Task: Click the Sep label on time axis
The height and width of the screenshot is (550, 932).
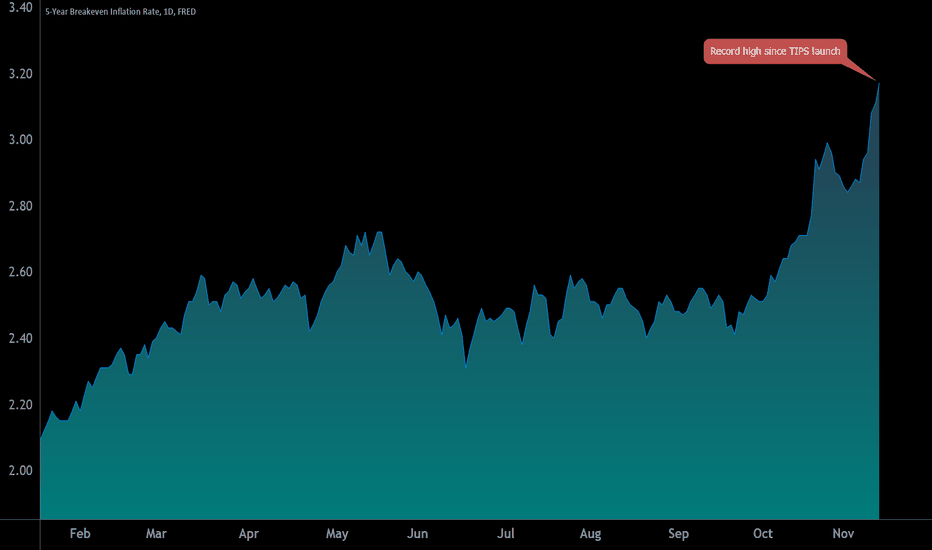Action: coord(678,534)
